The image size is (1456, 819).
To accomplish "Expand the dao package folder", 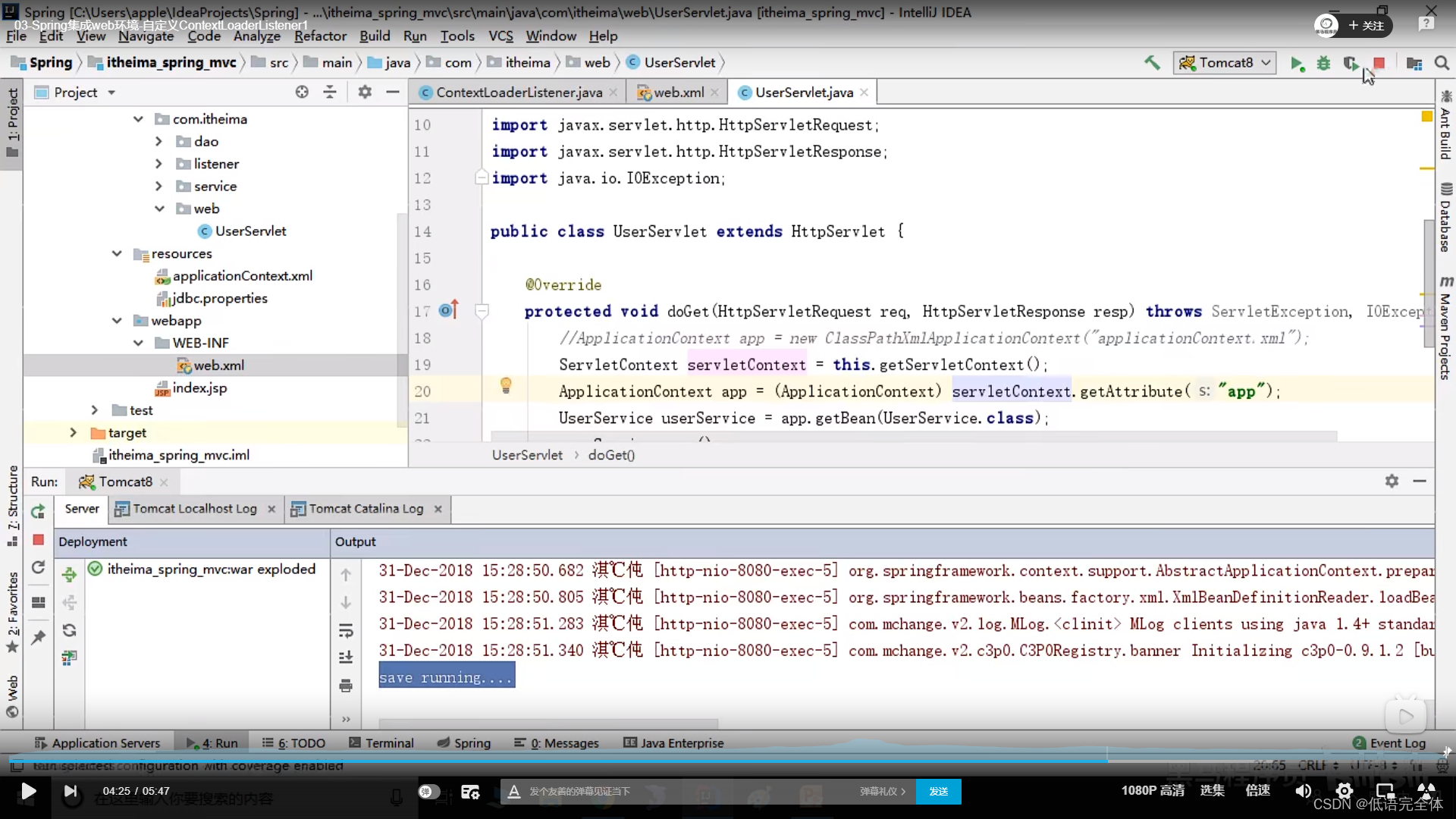I will pyautogui.click(x=158, y=142).
